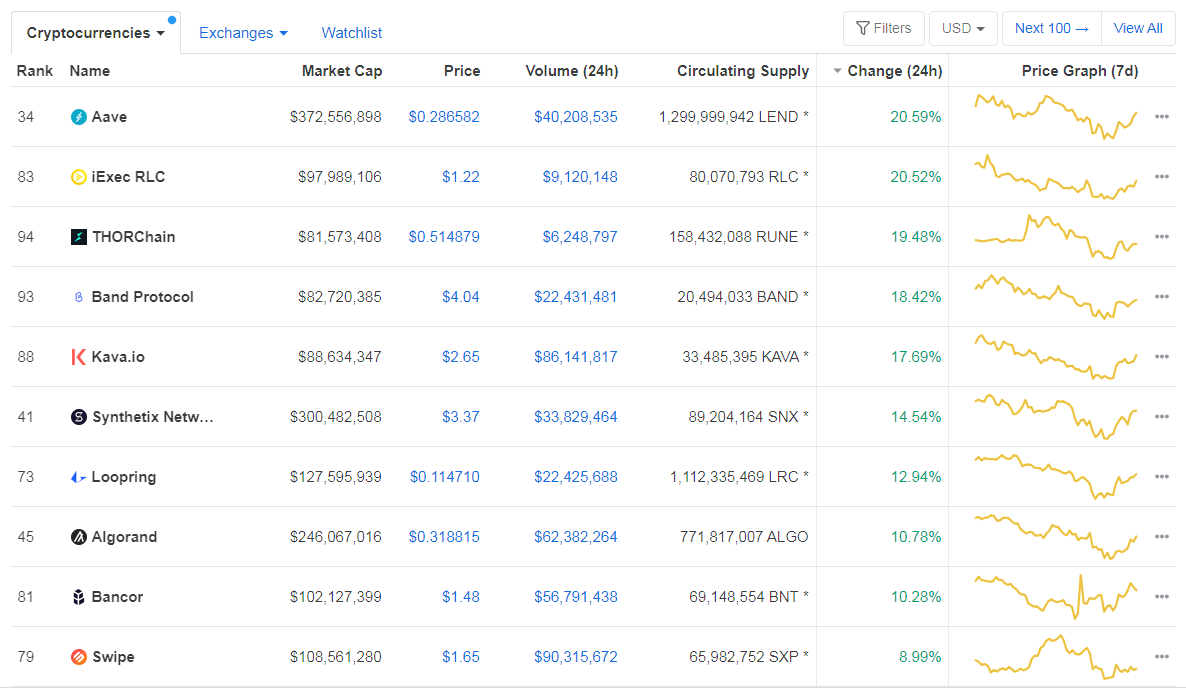Screen dimensions: 1186x689
Task: Open the Bancor coin link
Action: click(117, 597)
